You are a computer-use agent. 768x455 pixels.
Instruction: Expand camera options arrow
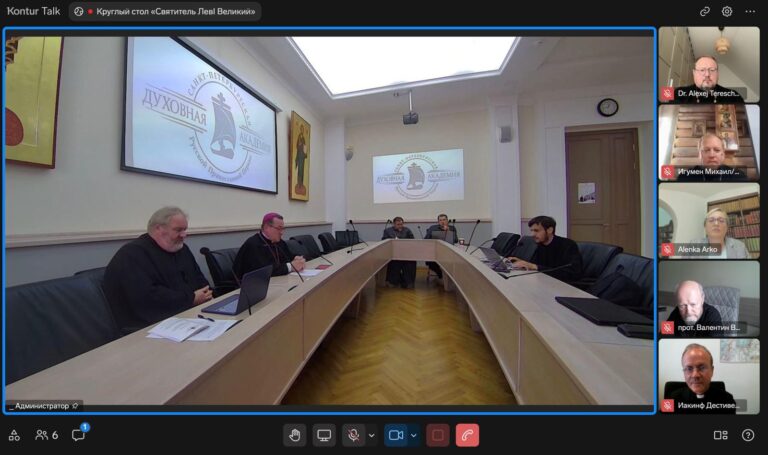[x=414, y=435]
